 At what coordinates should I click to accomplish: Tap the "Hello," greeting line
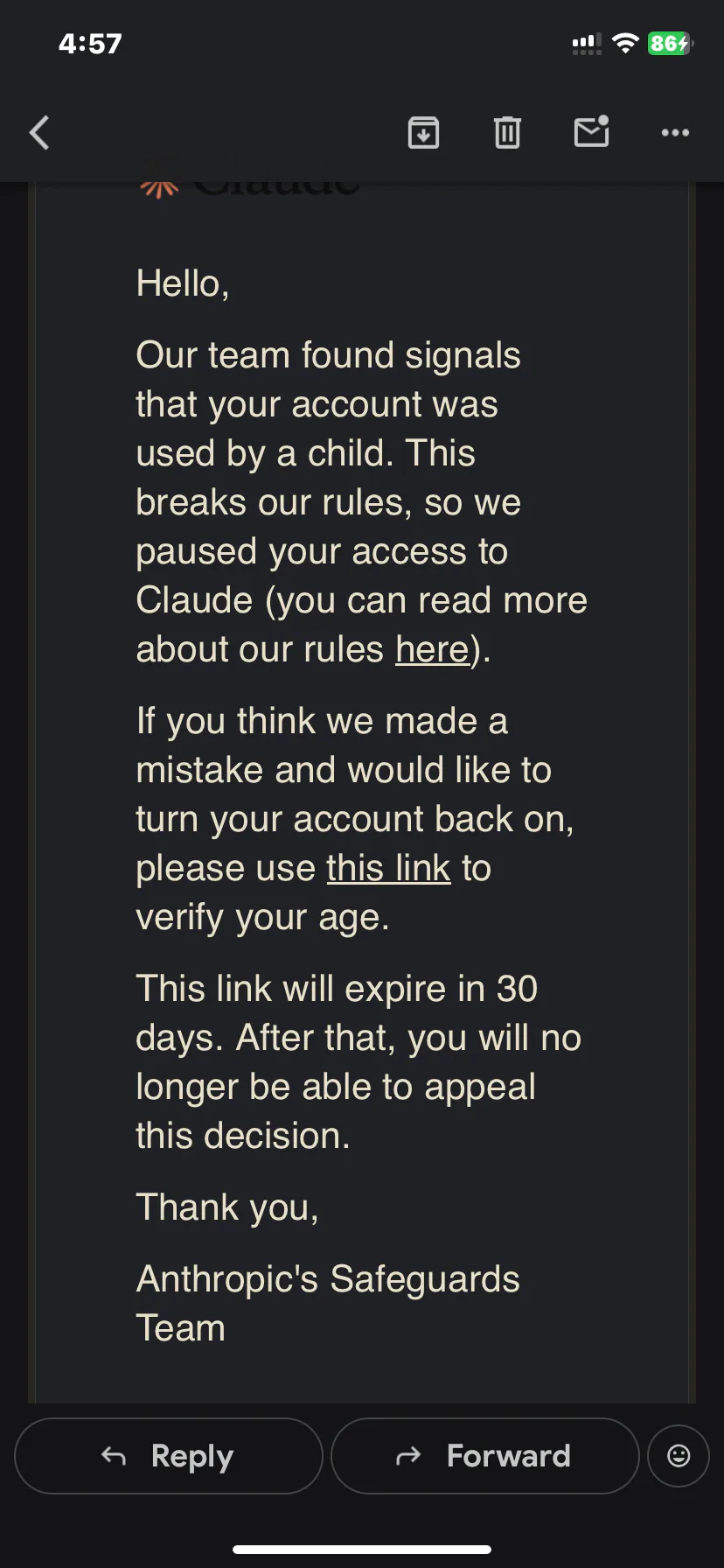(183, 283)
